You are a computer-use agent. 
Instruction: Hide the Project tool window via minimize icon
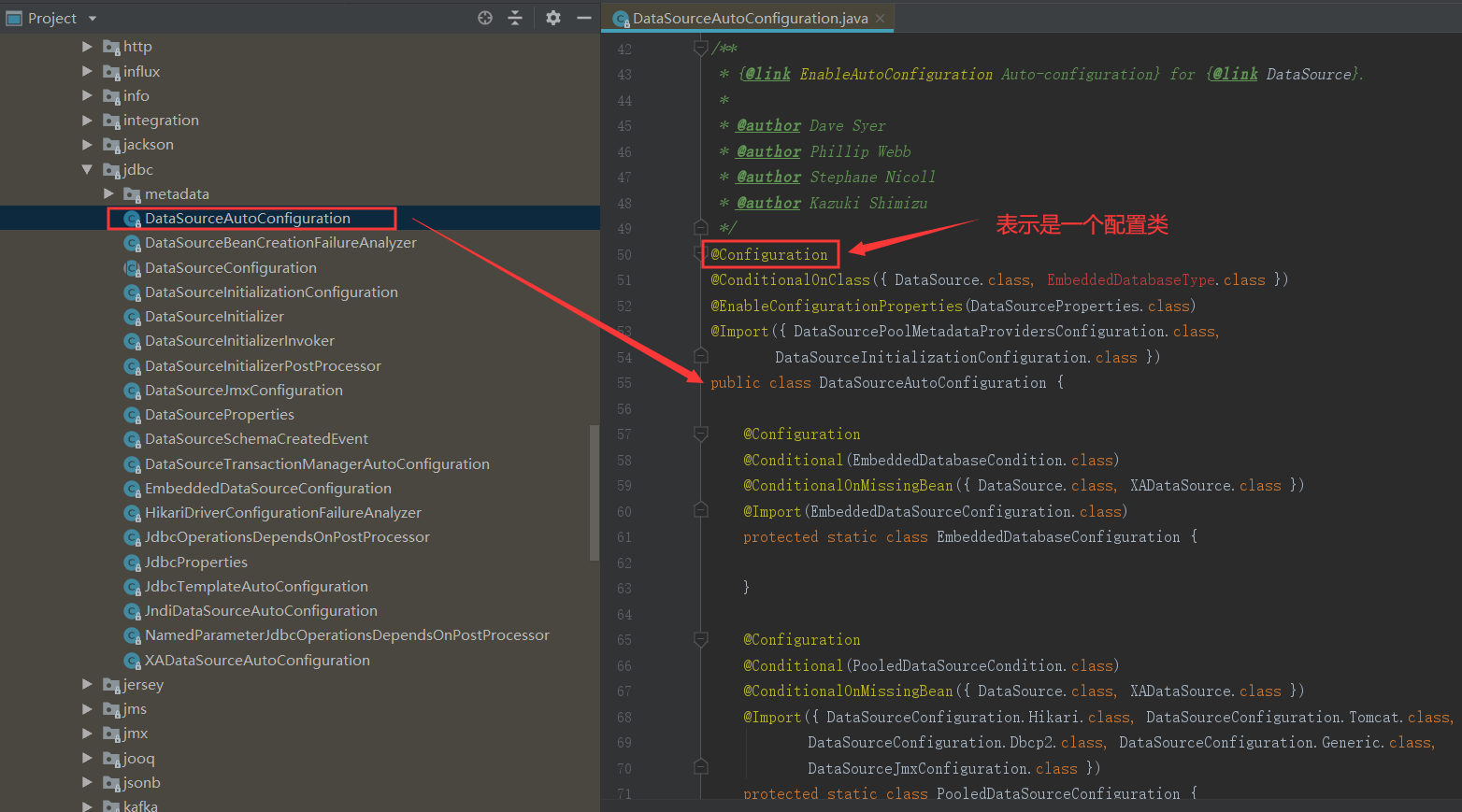[584, 17]
